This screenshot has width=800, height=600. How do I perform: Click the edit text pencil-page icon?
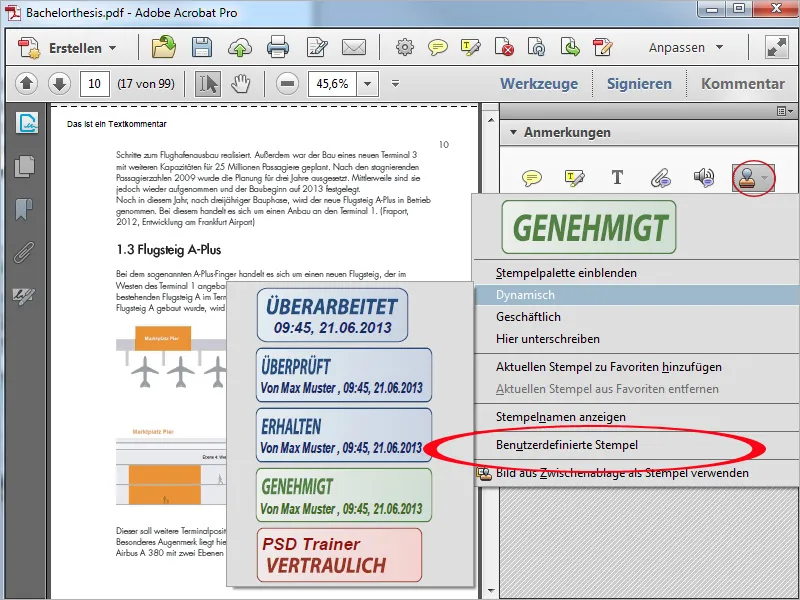click(317, 47)
